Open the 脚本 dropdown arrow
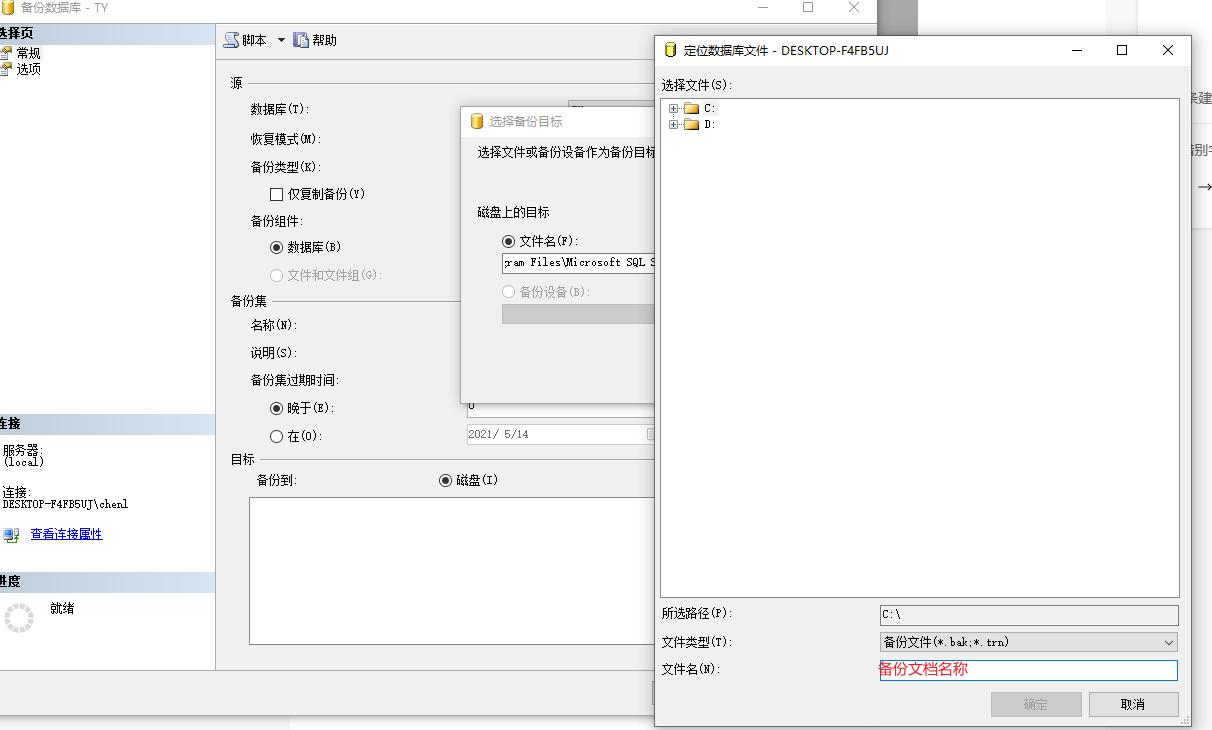The width and height of the screenshot is (1212, 730). coord(279,40)
